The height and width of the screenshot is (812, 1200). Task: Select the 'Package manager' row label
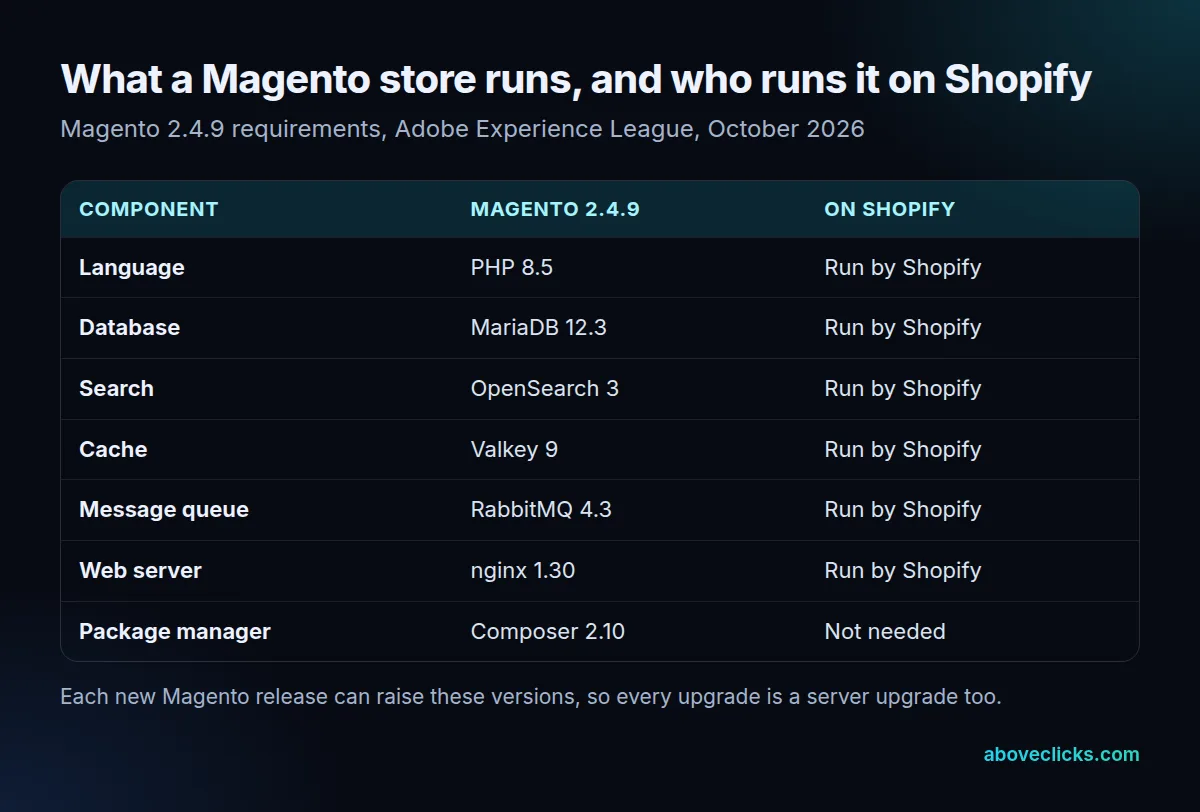[x=175, y=632]
